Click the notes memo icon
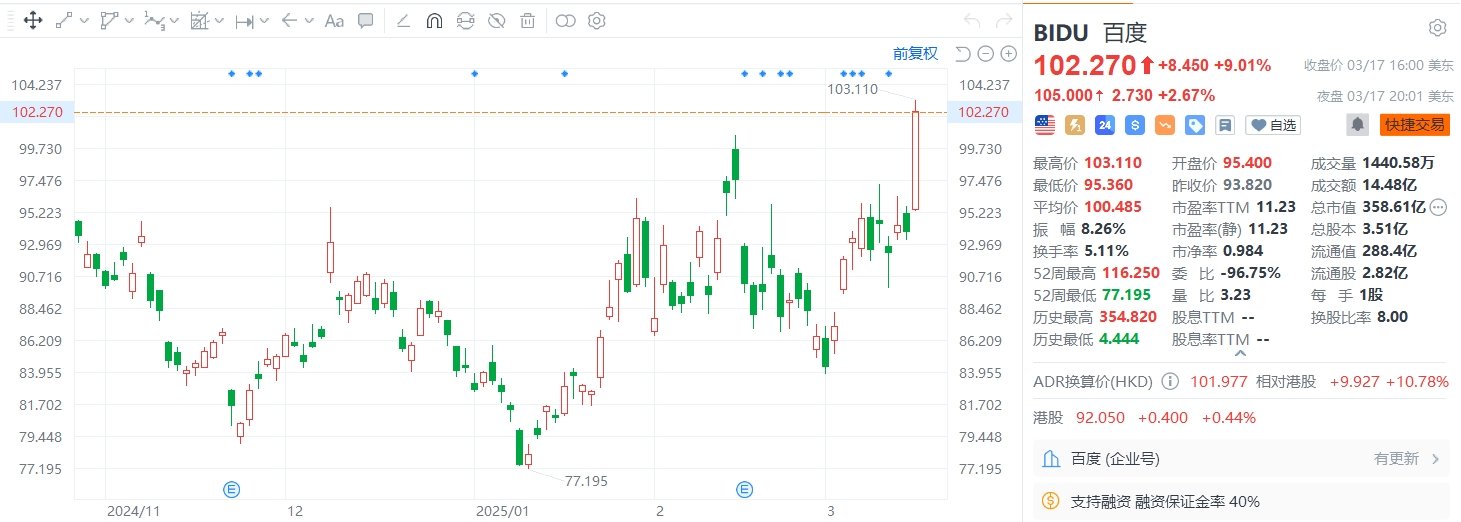1461x522 pixels. click(x=1224, y=125)
